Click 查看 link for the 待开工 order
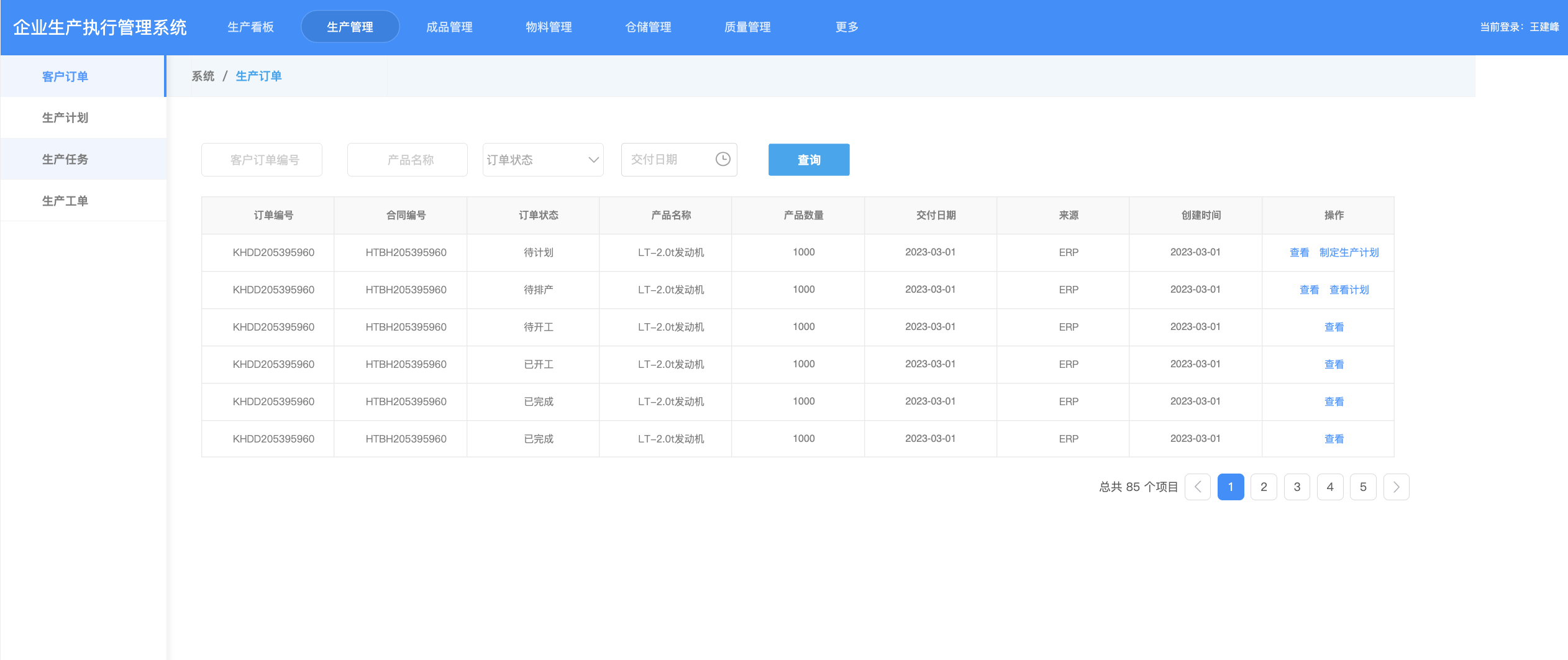 click(1334, 327)
